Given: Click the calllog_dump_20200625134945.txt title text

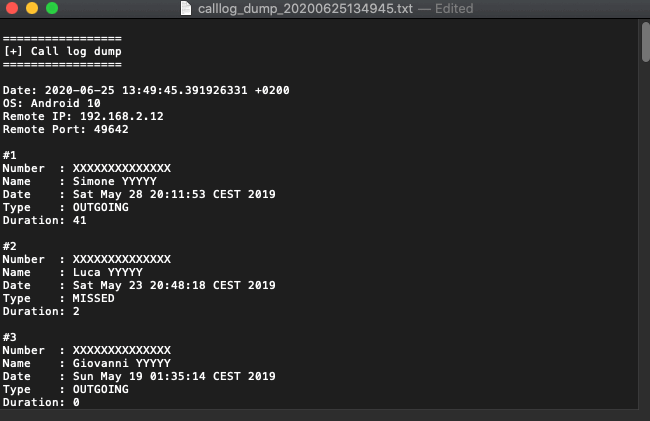Looking at the screenshot, I should click(305, 8).
